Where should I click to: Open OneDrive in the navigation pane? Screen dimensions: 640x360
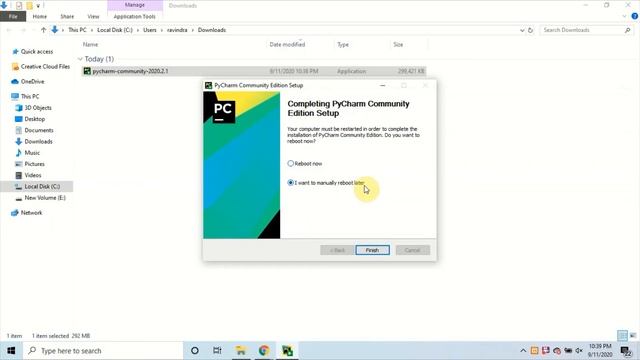coord(32,82)
